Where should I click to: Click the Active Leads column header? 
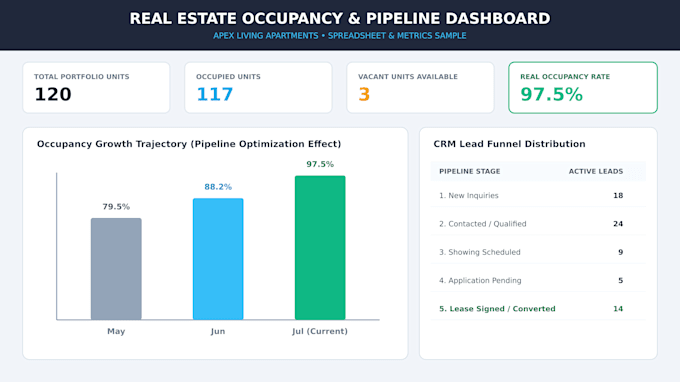pyautogui.click(x=596, y=171)
